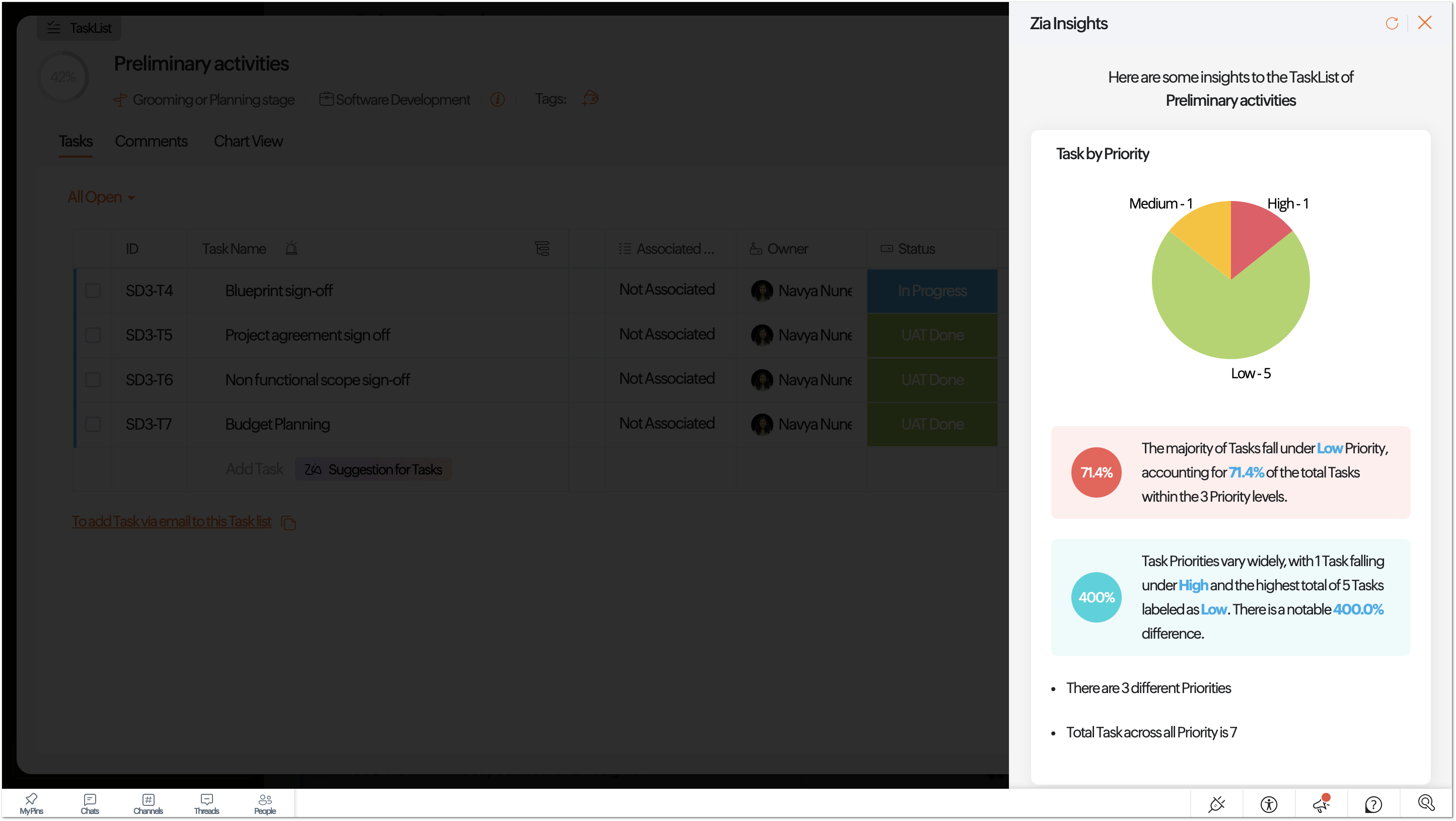This screenshot has height=821, width=1456.
Task: Open UAT Done status for SD3-T5
Action: (932, 335)
